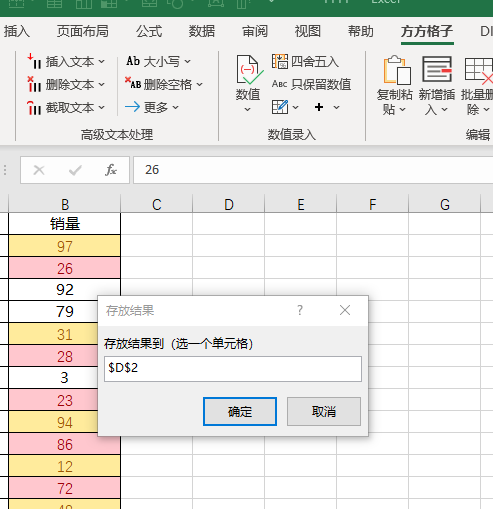Select the yellow cell containing 94
The height and width of the screenshot is (509, 493).
click(53, 422)
